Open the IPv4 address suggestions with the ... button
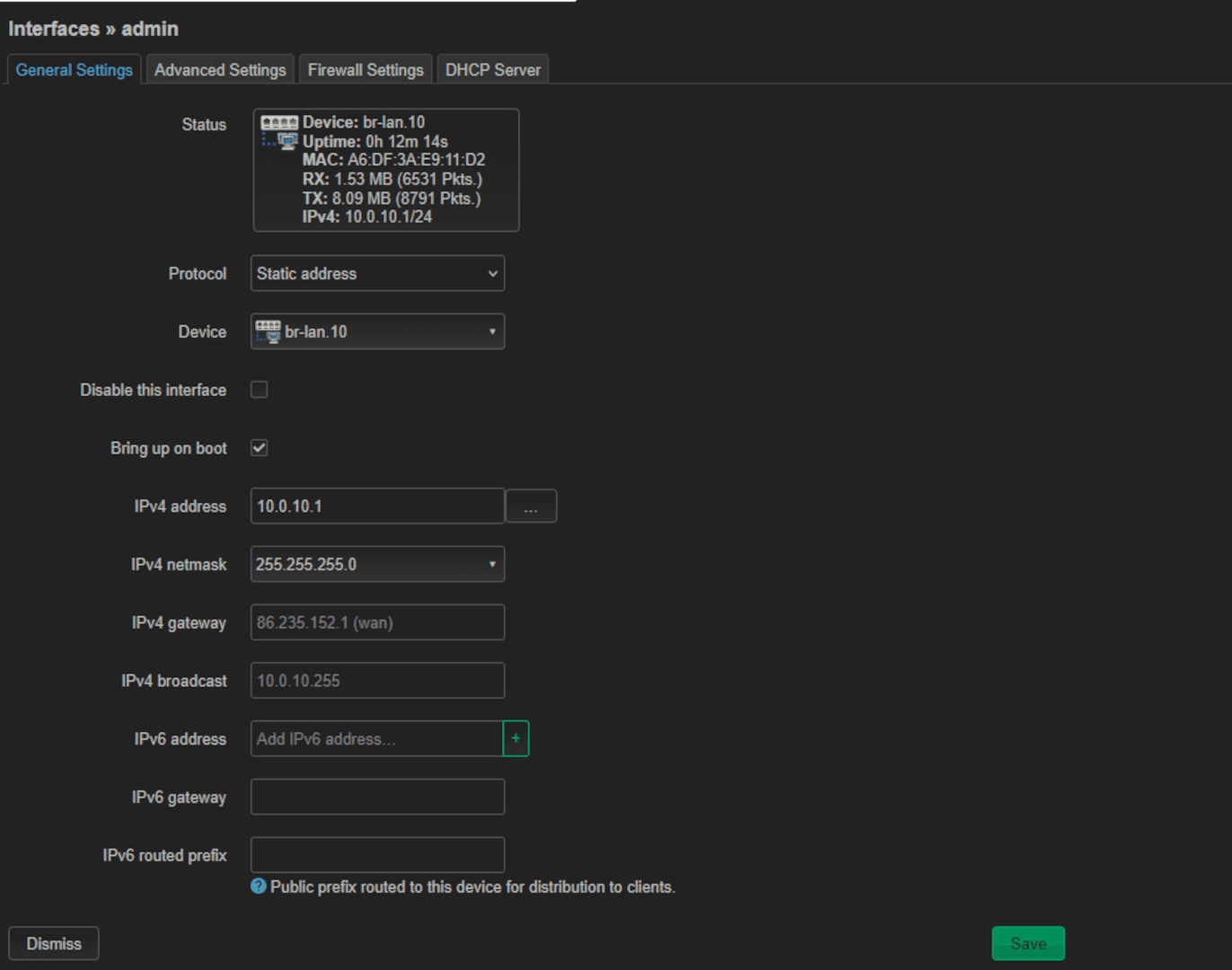 (531, 506)
